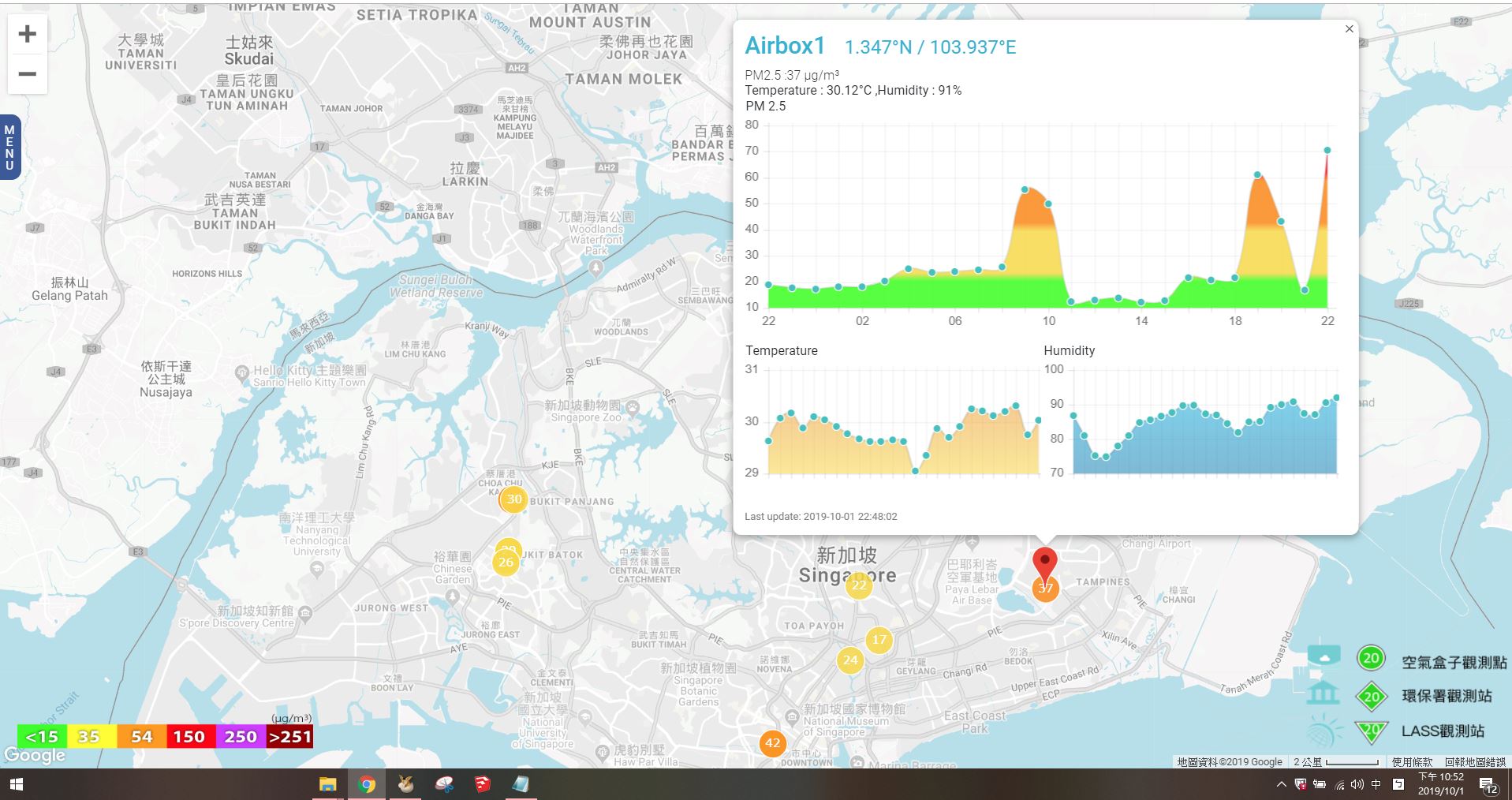Image resolution: width=1512 pixels, height=800 pixels.
Task: Select the air sensor marker reading 26
Action: tap(506, 563)
